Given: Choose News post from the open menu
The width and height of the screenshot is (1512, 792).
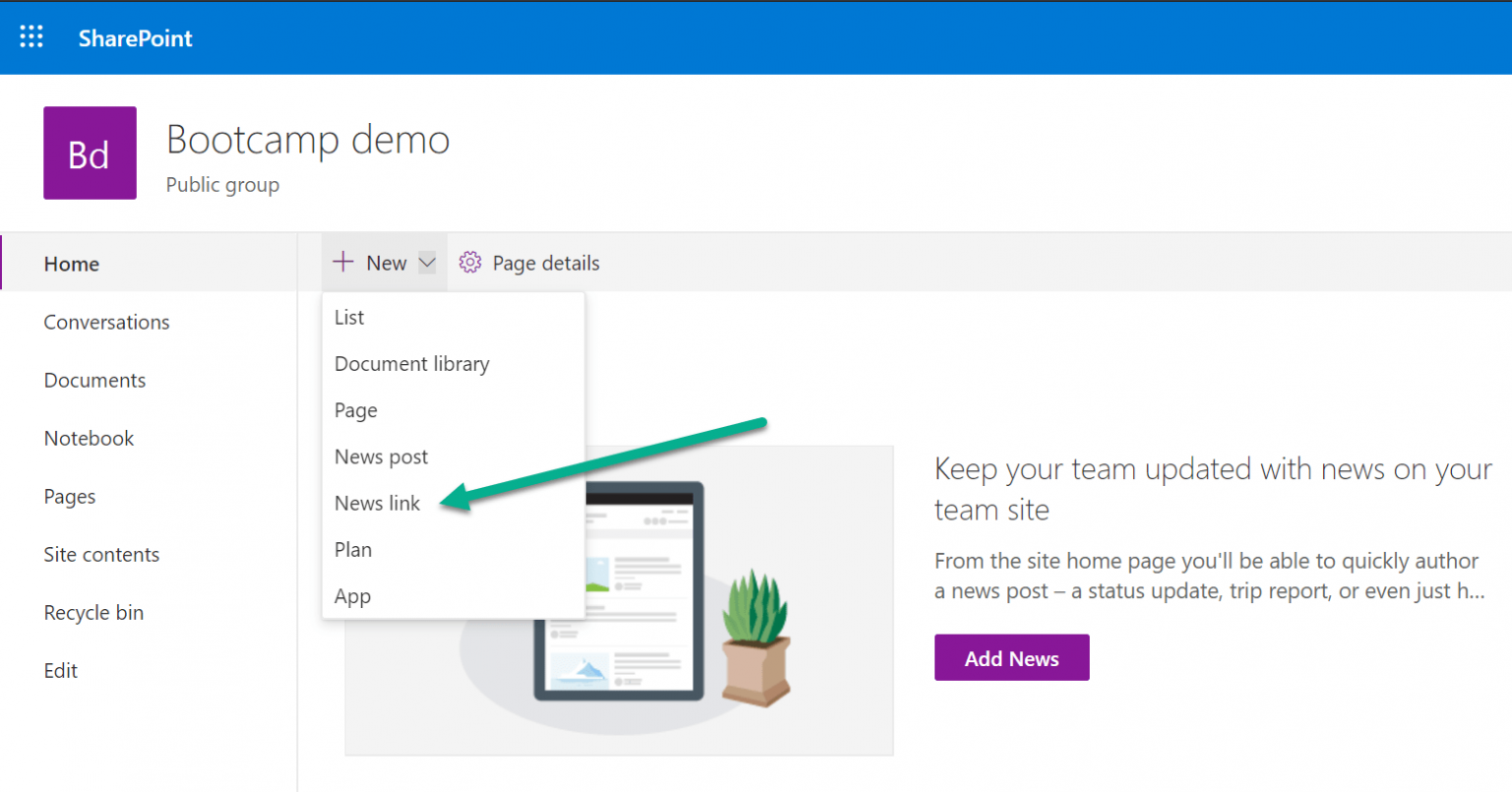Looking at the screenshot, I should [381, 457].
